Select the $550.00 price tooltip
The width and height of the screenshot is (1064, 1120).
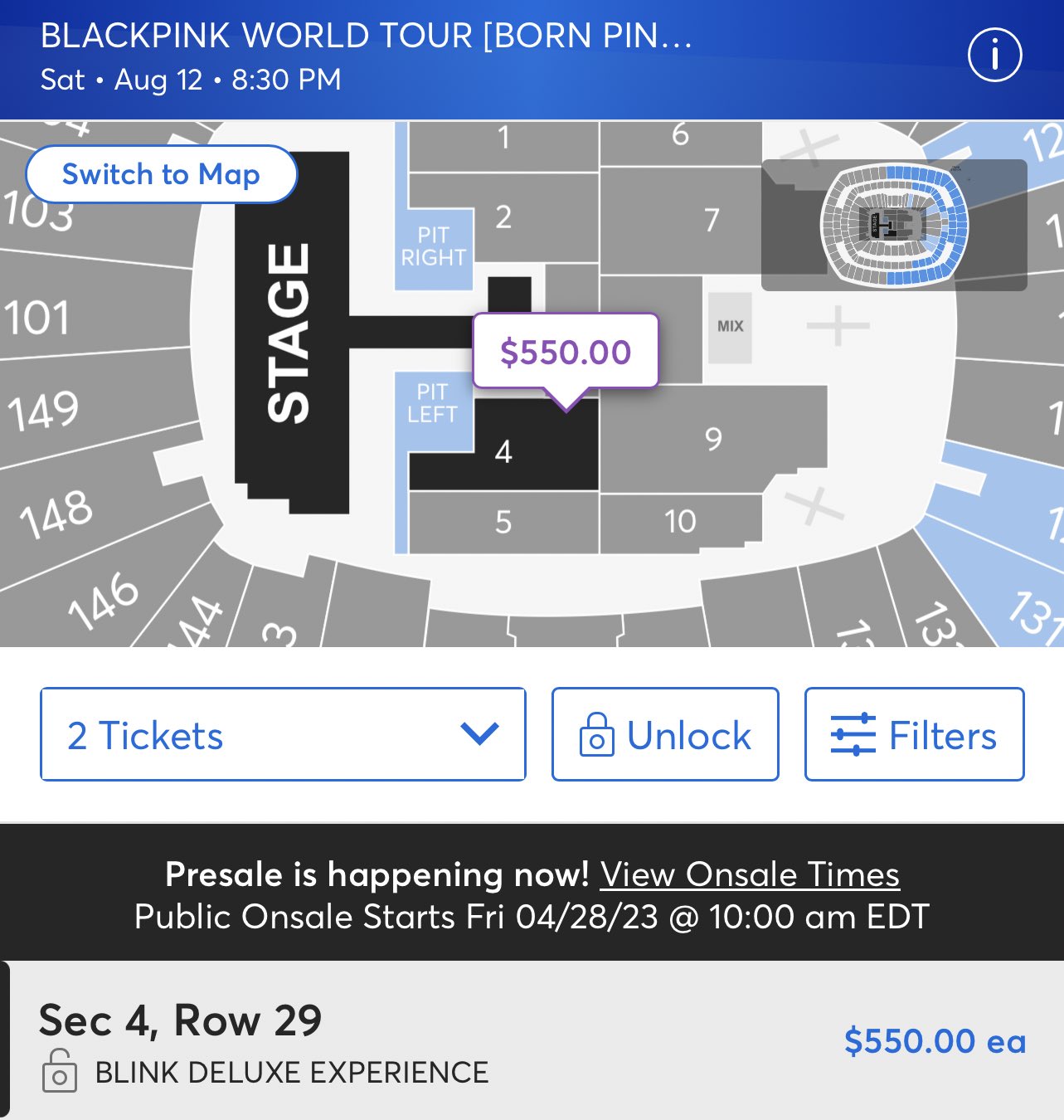(566, 352)
